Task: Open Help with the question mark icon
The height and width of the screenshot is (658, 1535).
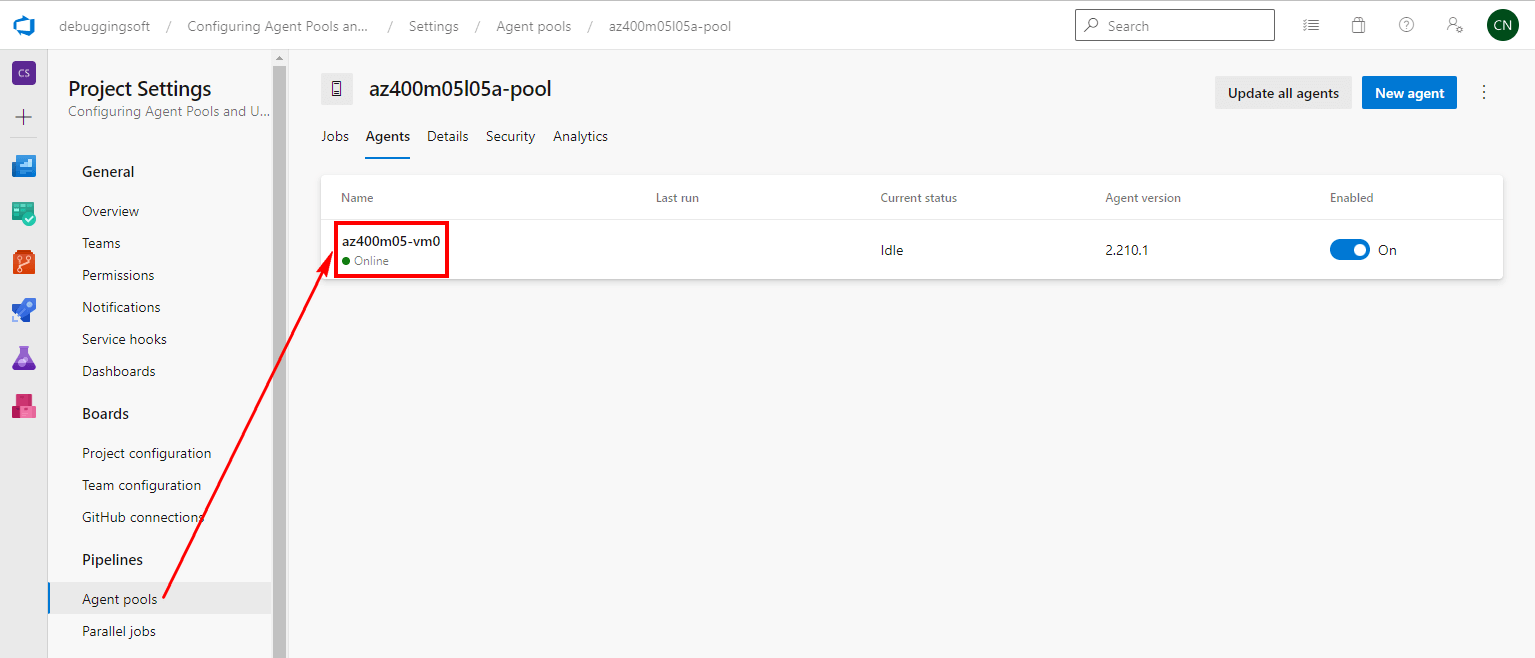Action: click(1406, 24)
